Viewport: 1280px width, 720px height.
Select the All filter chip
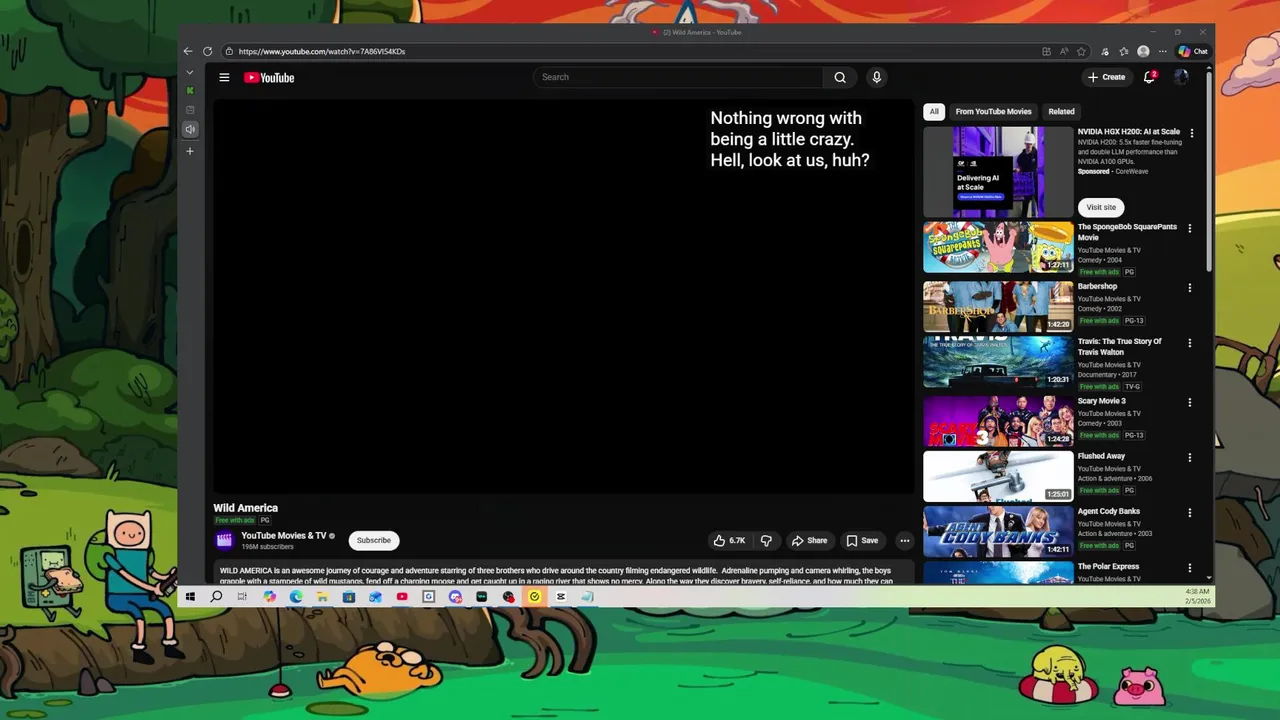934,112
